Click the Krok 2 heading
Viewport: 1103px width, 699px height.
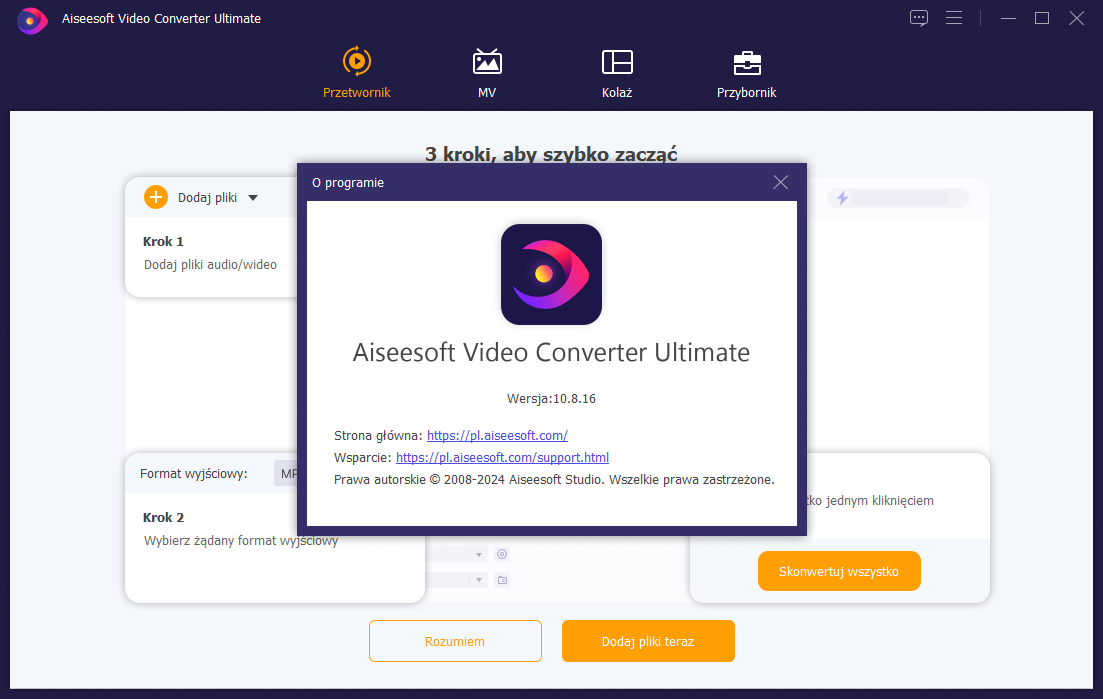click(163, 518)
